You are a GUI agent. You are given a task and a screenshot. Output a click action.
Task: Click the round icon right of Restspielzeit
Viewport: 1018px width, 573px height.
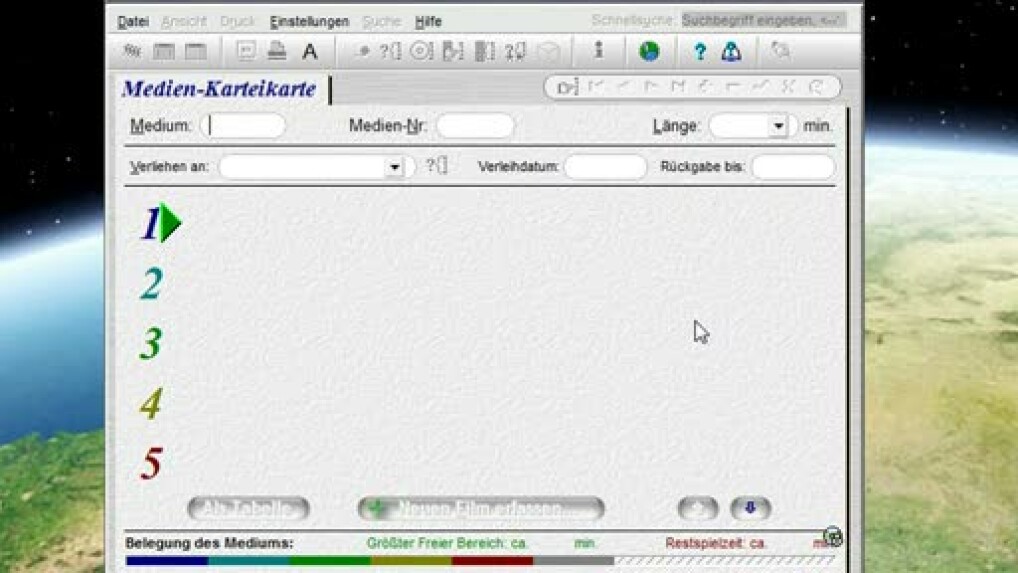pos(832,537)
